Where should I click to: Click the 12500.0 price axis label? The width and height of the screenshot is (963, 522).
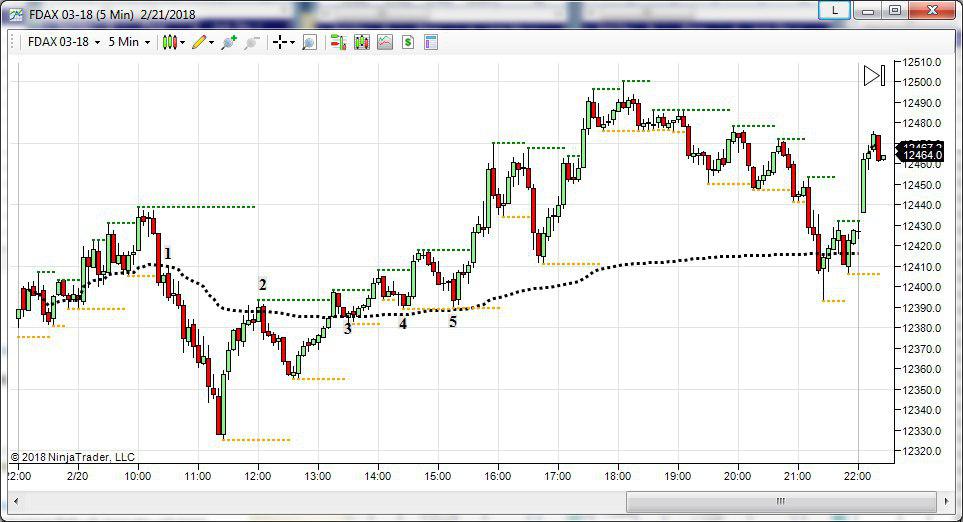[x=922, y=82]
